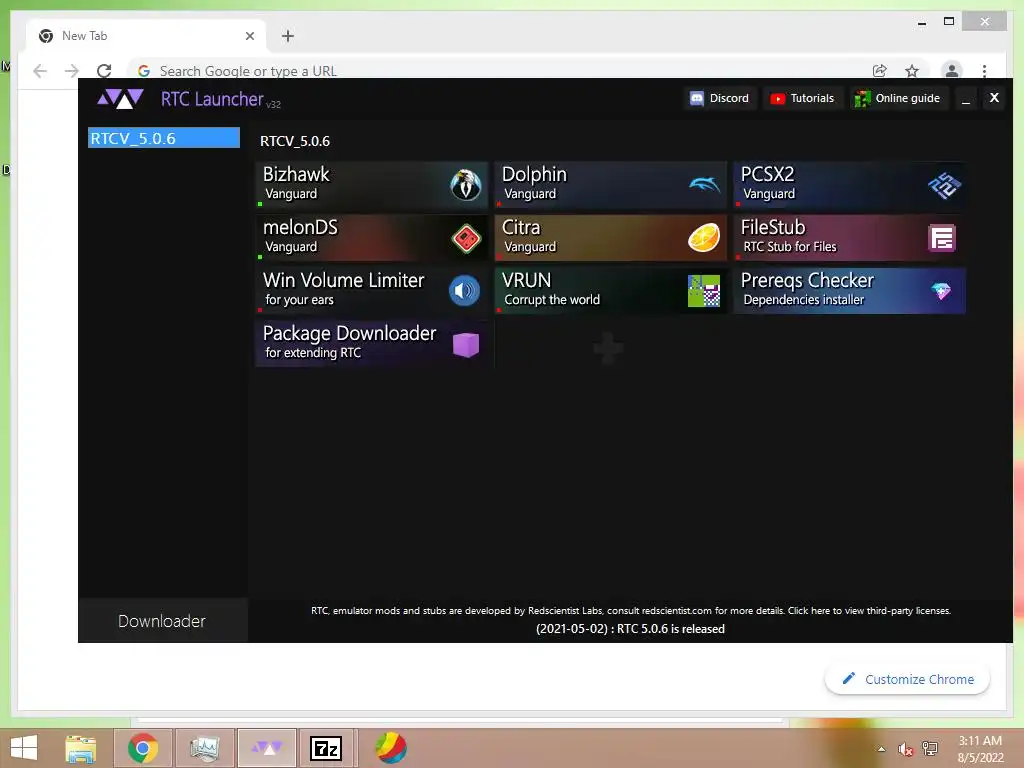Viewport: 1024px width, 768px height.
Task: Click Customize Chrome button
Action: tap(907, 679)
